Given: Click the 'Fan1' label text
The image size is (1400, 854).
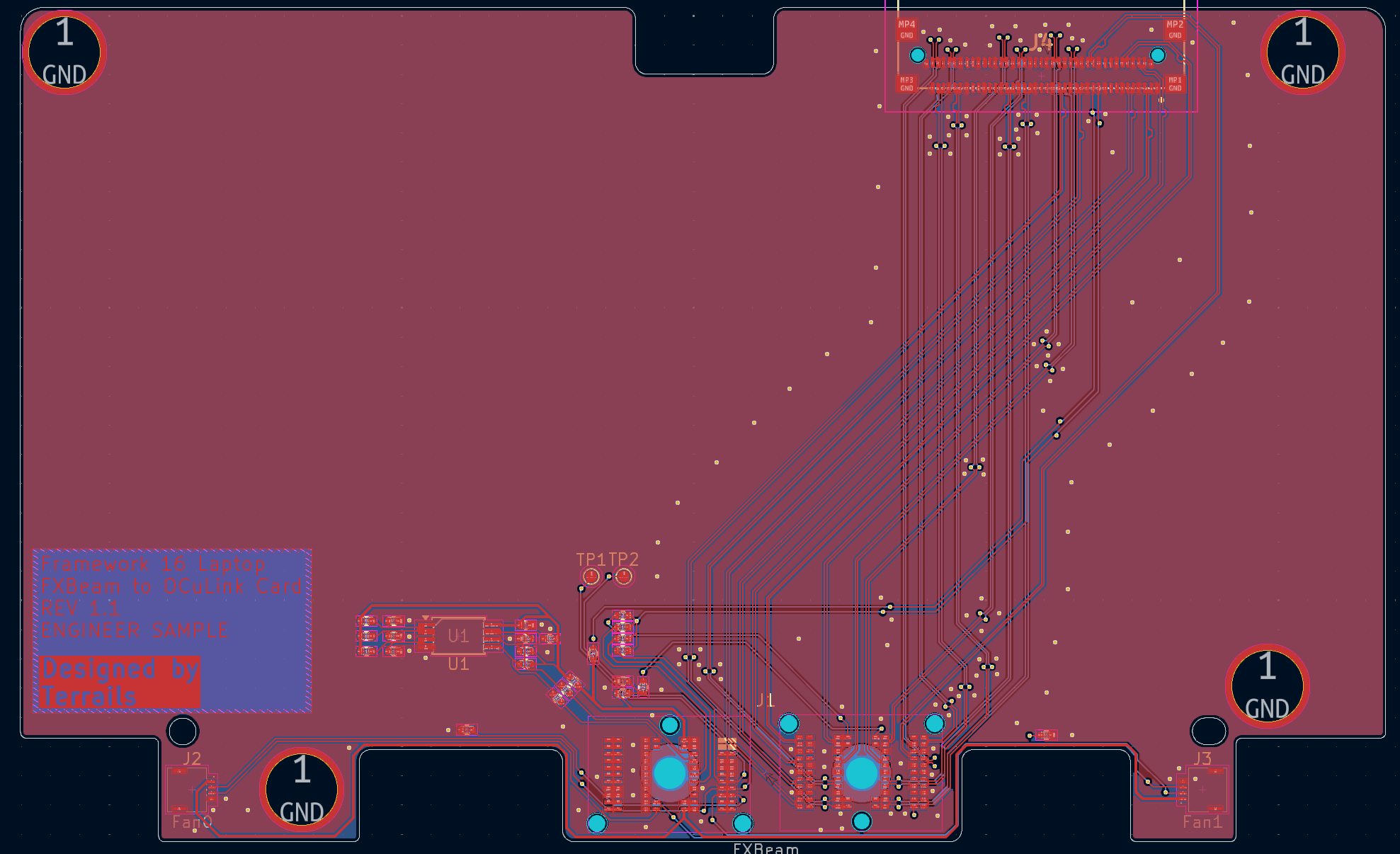Looking at the screenshot, I should point(1202,822).
